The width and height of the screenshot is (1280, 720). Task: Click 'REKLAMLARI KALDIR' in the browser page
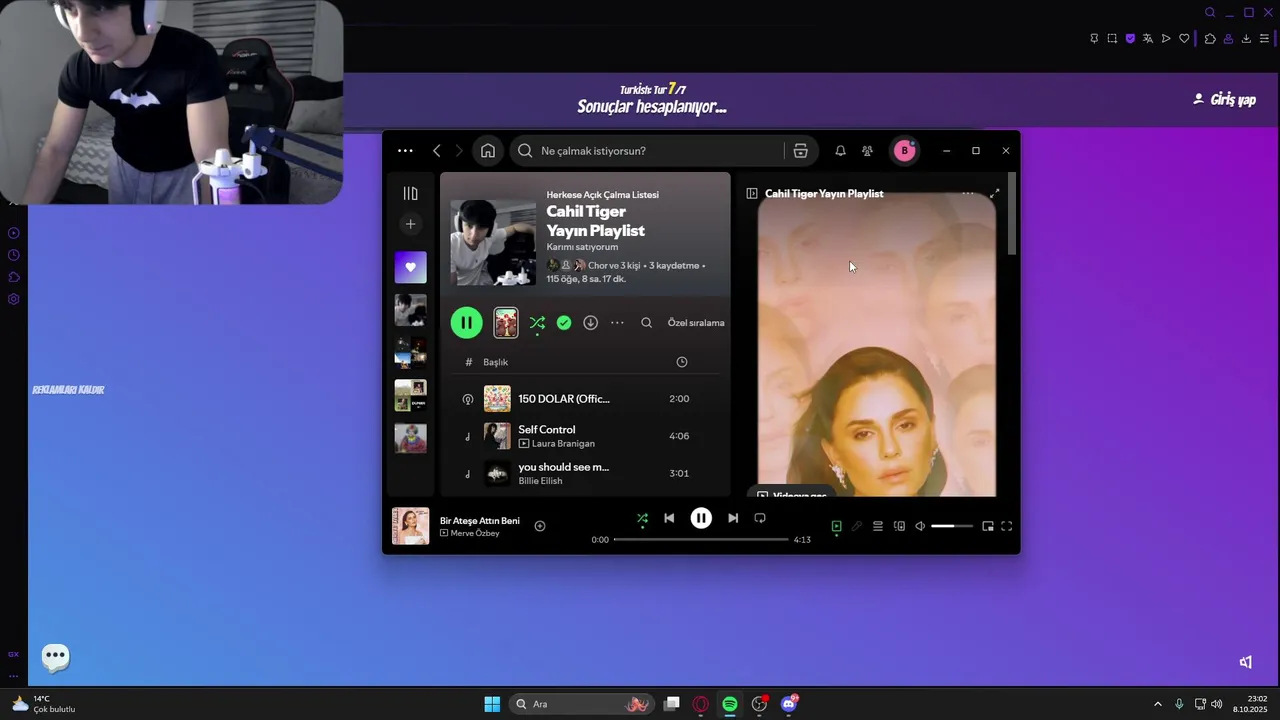pyautogui.click(x=68, y=390)
